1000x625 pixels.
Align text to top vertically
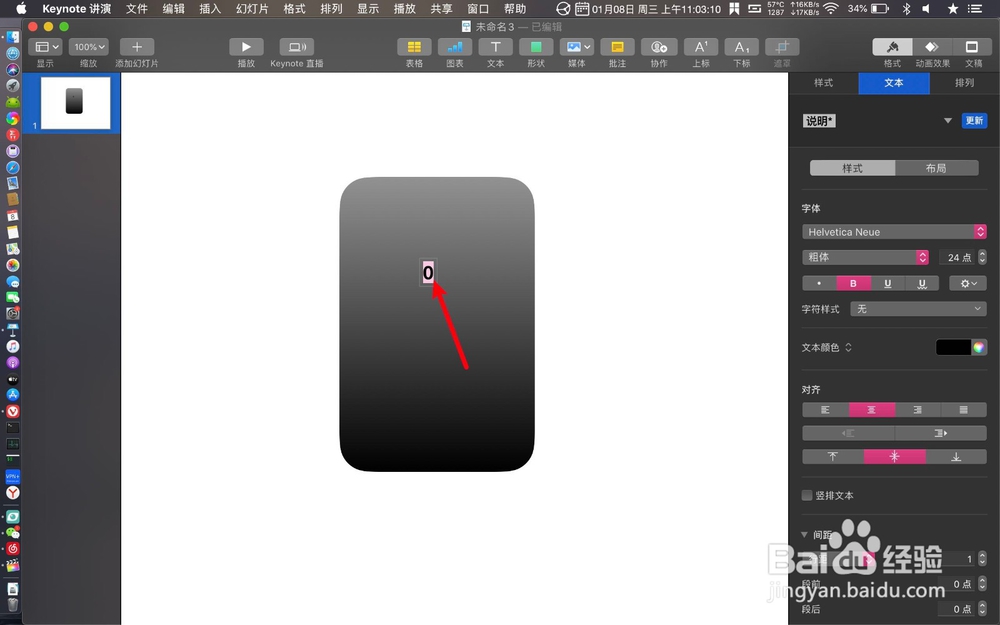[x=832, y=457]
